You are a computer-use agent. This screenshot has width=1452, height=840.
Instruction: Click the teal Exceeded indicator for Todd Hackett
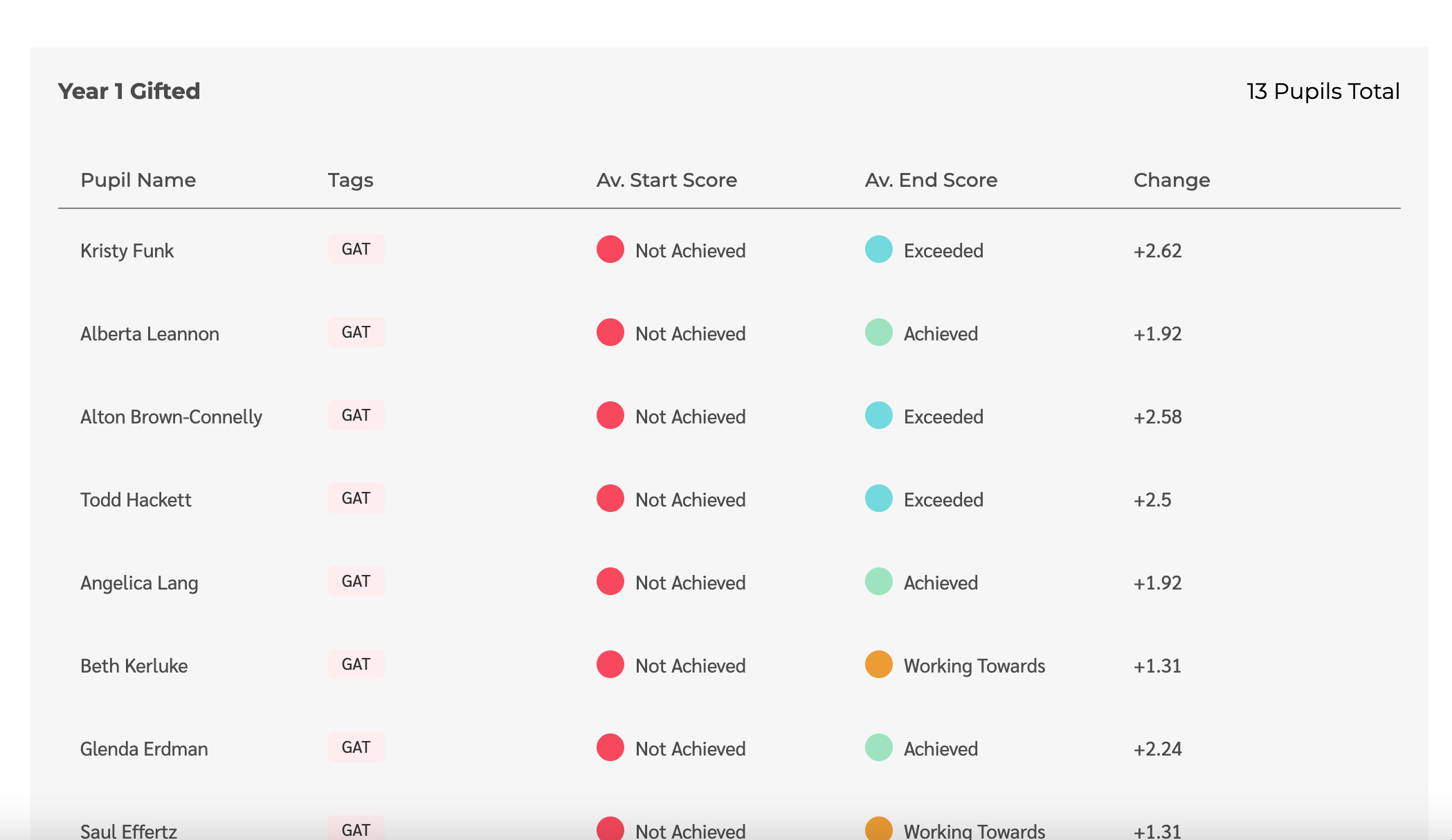click(878, 499)
